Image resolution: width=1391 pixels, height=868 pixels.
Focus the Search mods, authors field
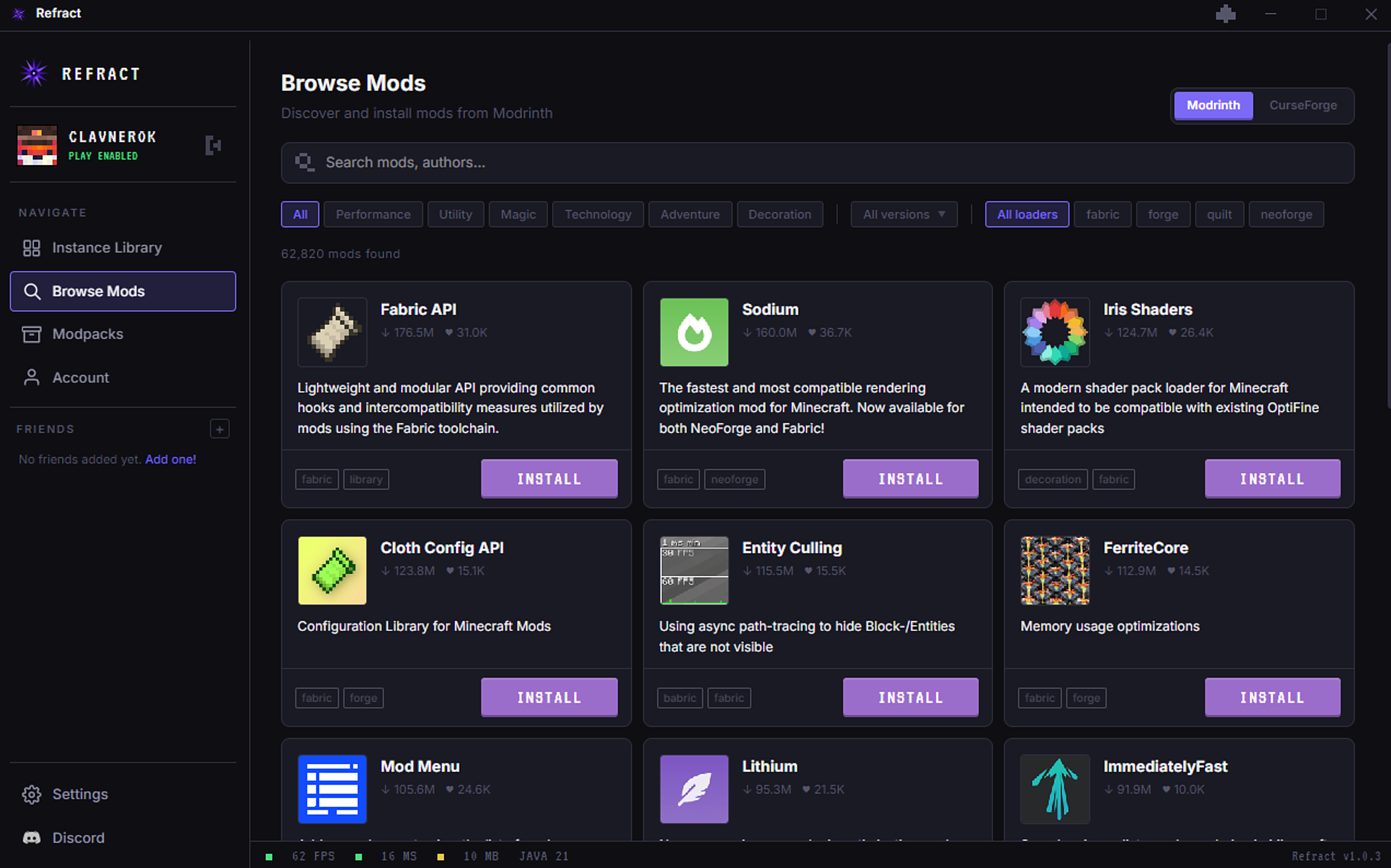click(817, 163)
